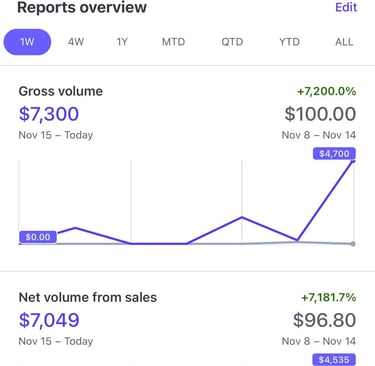Switch to the 4W time range

pyautogui.click(x=76, y=42)
